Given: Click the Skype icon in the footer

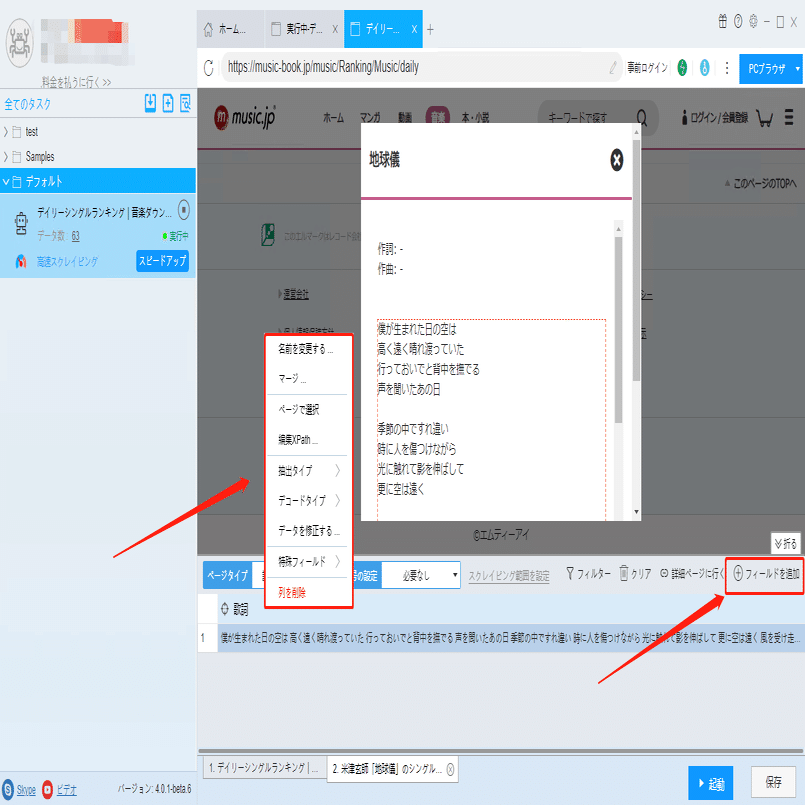Looking at the screenshot, I should (x=8, y=789).
